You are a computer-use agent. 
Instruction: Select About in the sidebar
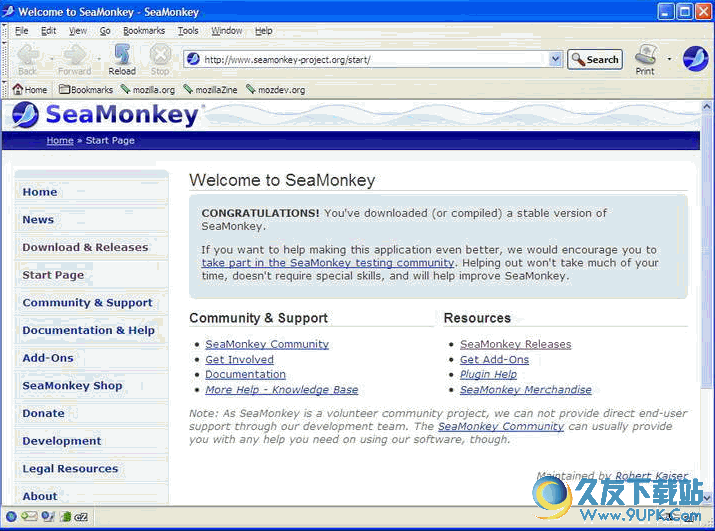(x=40, y=496)
